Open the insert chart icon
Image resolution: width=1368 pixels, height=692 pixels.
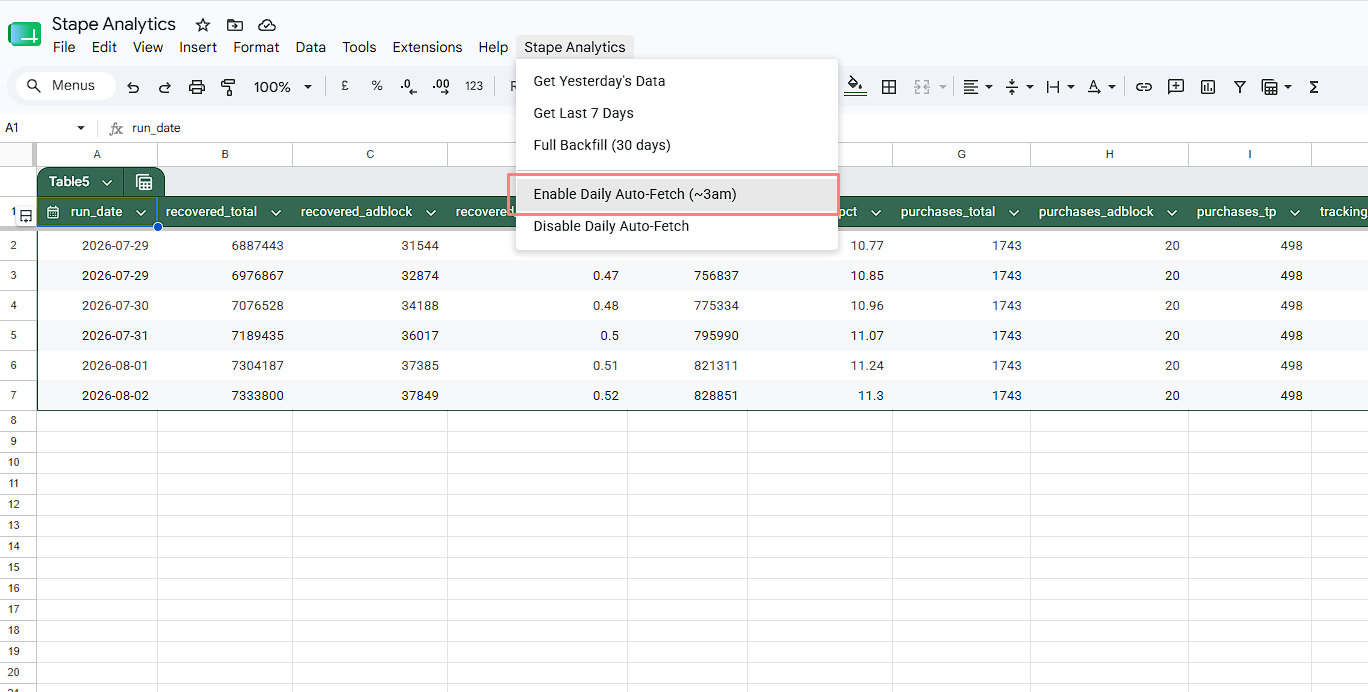point(1208,87)
